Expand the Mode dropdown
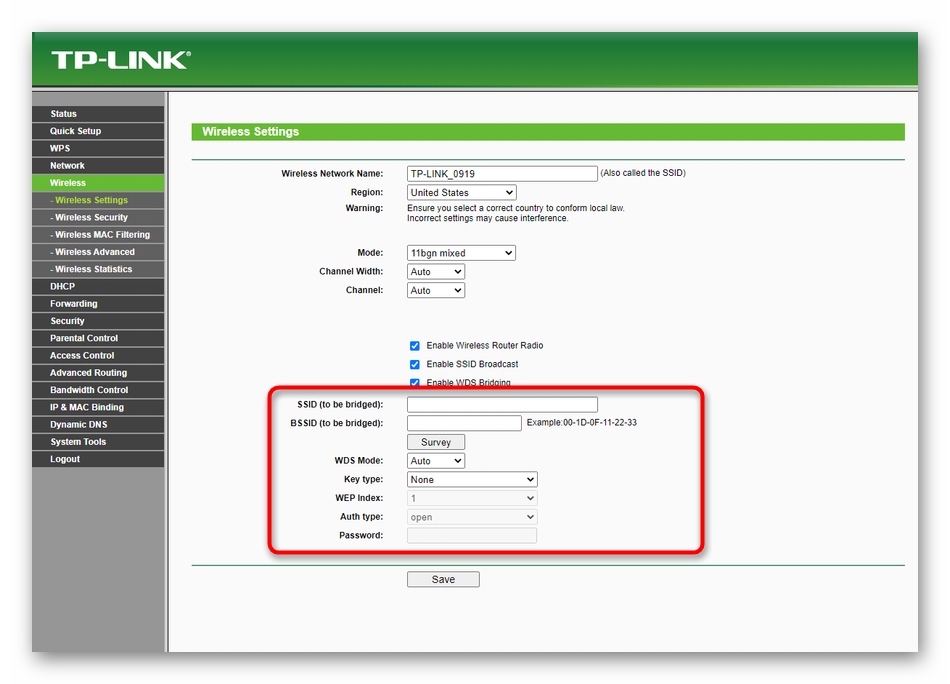 461,253
